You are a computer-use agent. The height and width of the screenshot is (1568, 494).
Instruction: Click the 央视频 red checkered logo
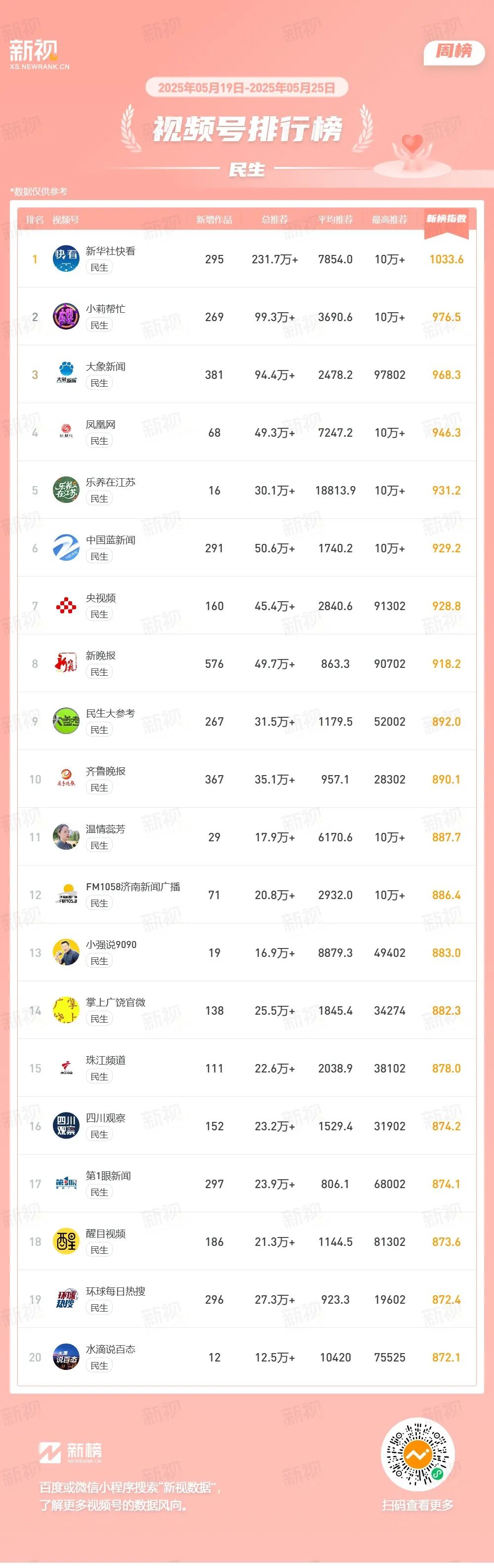[x=66, y=606]
